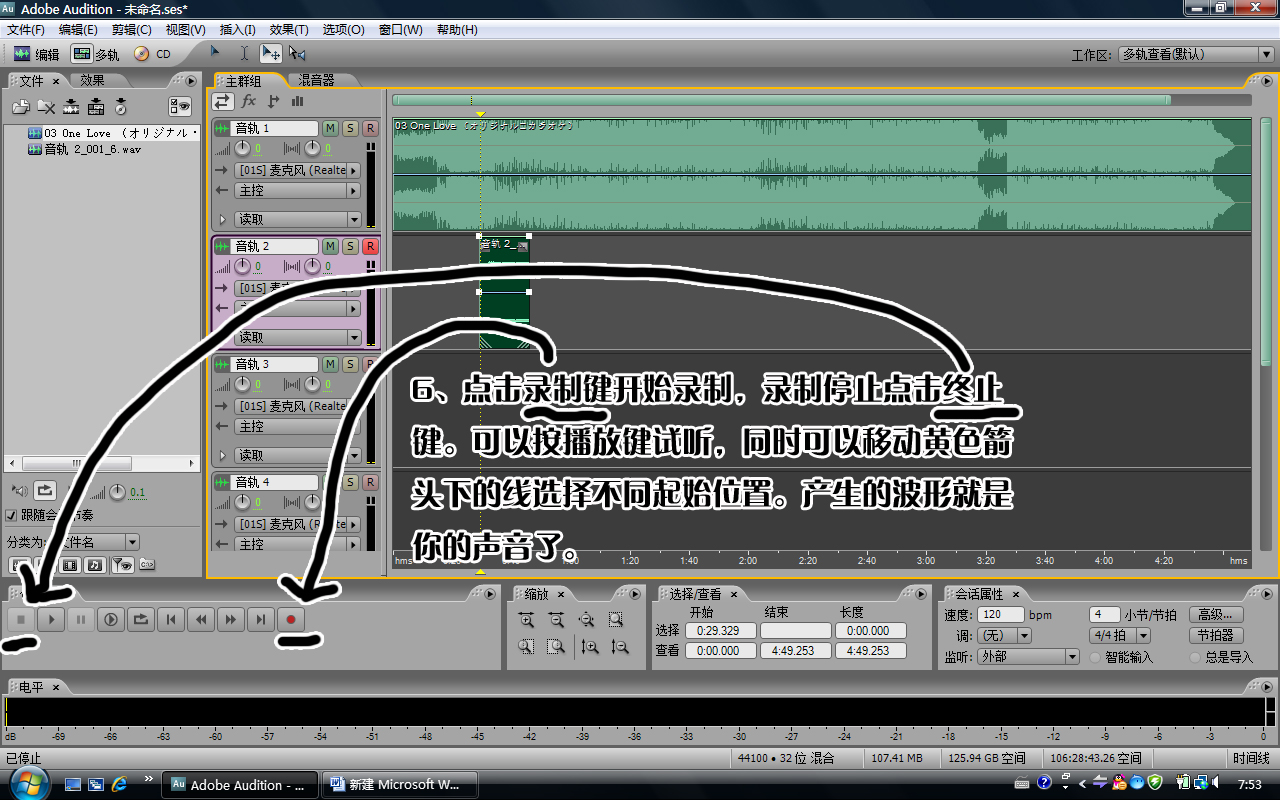
Task: Open CD view from toolbar
Action: click(152, 54)
